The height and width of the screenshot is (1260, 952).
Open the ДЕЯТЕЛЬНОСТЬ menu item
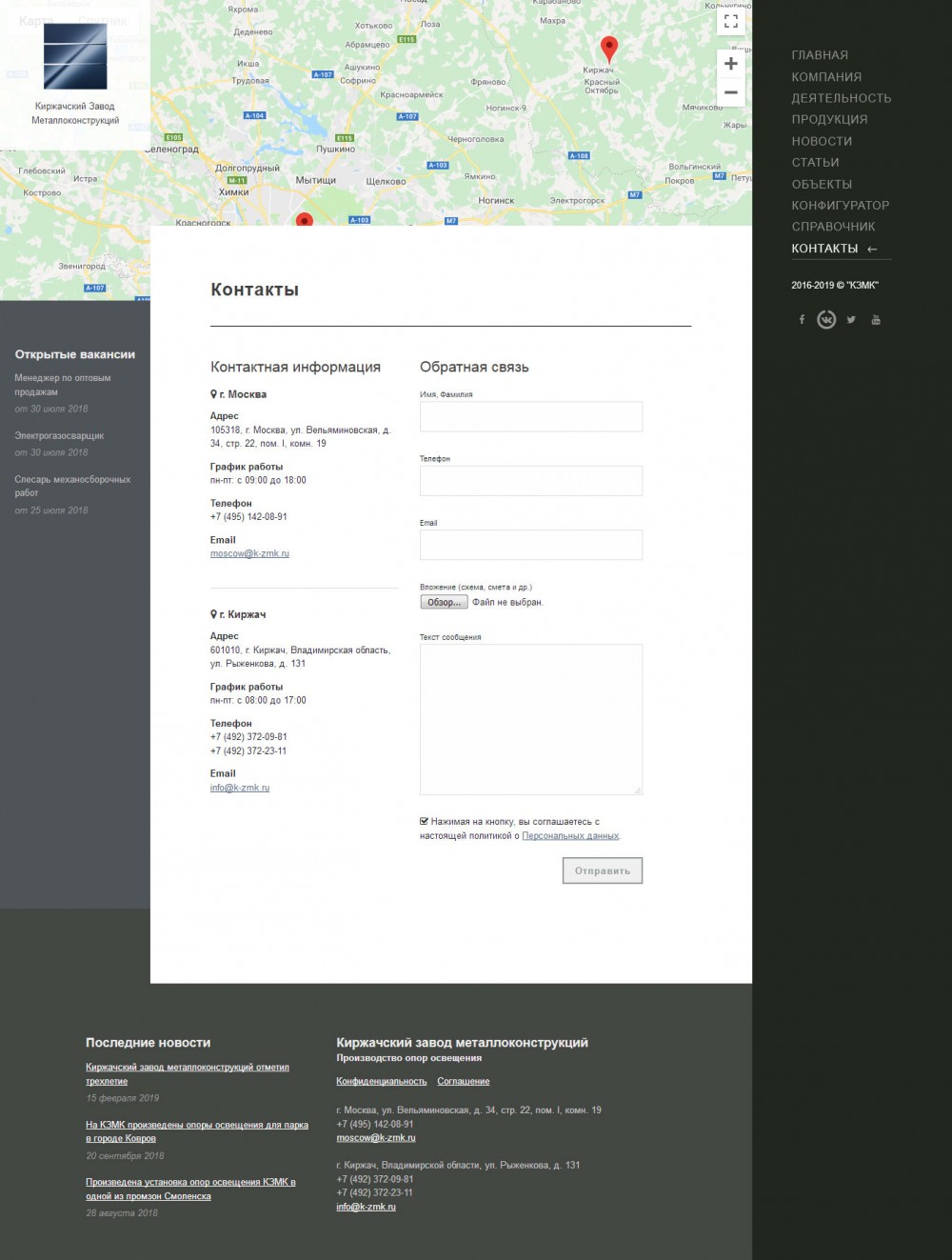[x=842, y=98]
